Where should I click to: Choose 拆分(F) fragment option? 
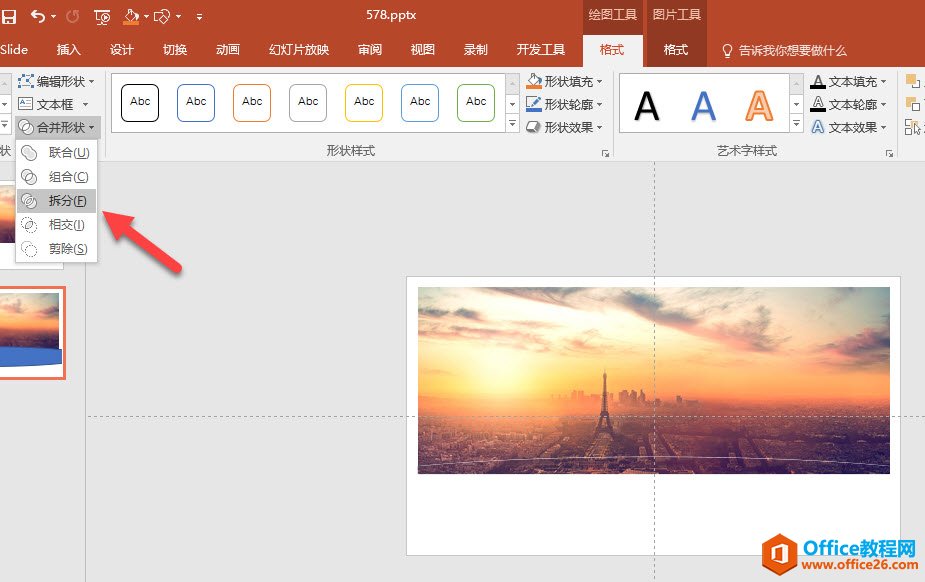click(x=67, y=201)
